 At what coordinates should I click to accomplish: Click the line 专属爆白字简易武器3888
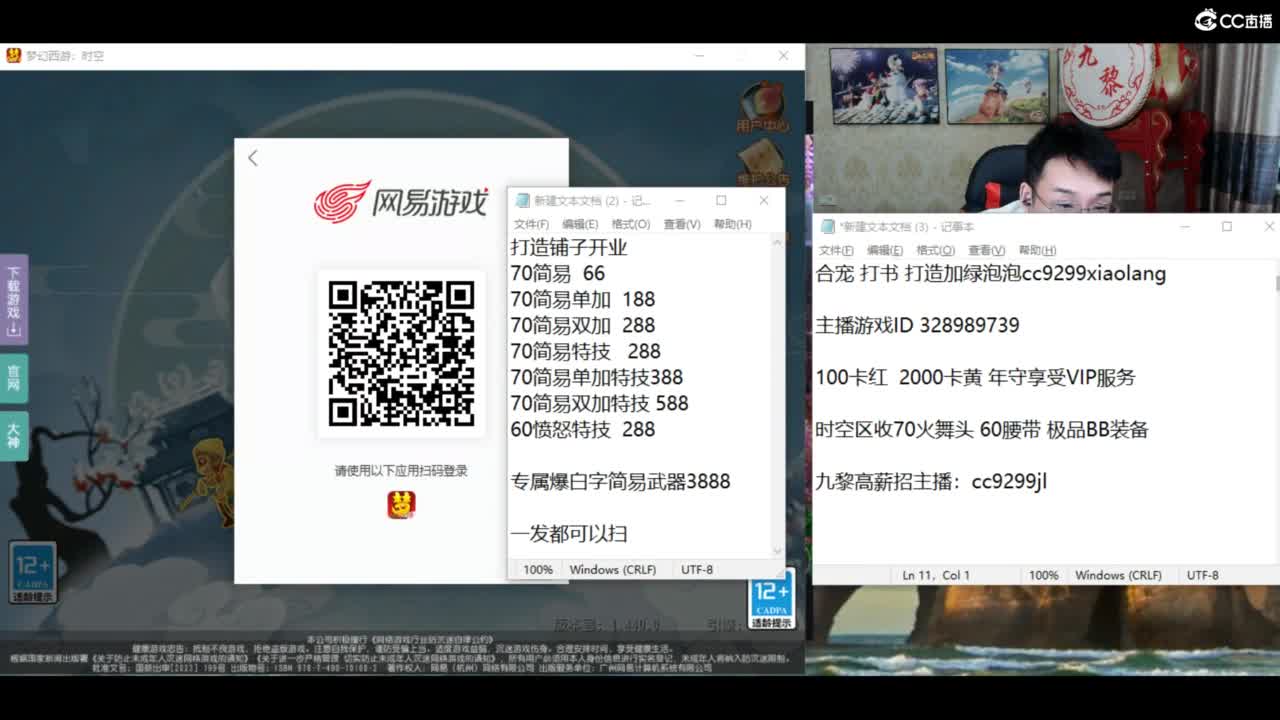point(621,481)
